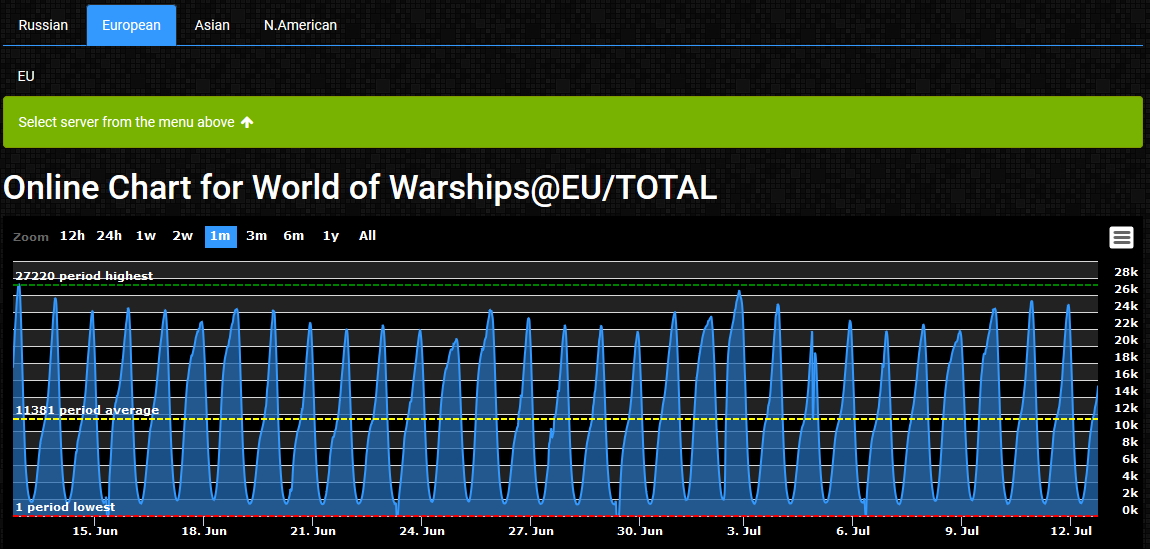1150x549 pixels.
Task: Open the Asian servers tab
Action: [212, 25]
